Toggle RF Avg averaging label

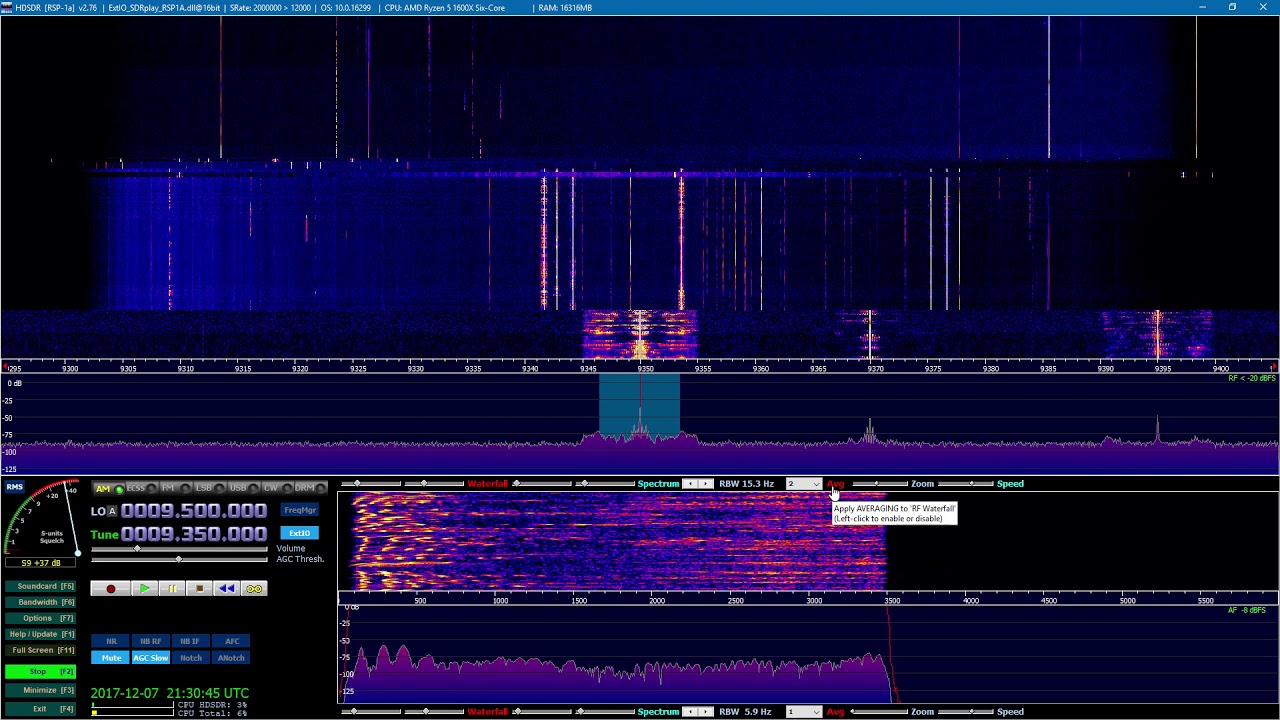[835, 484]
